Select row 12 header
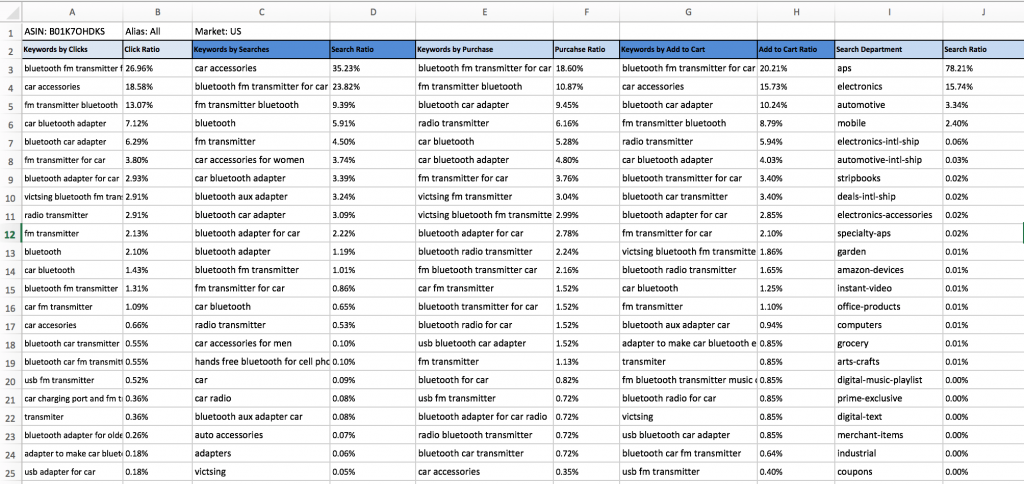Image resolution: width=1024 pixels, height=484 pixels. coord(10,233)
